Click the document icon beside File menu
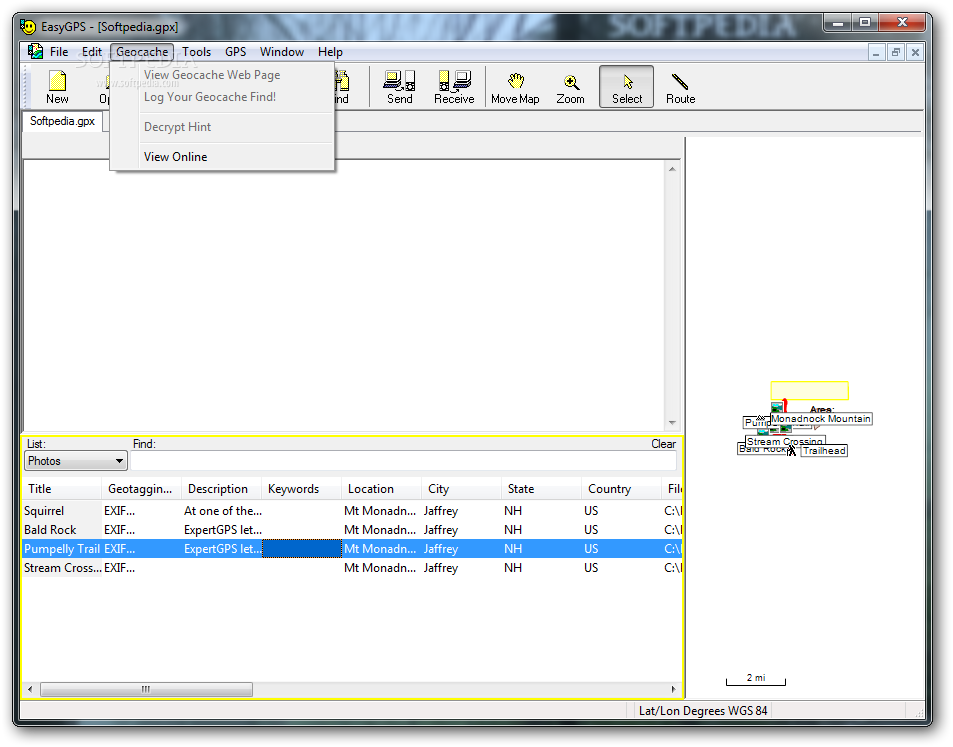 pyautogui.click(x=35, y=52)
